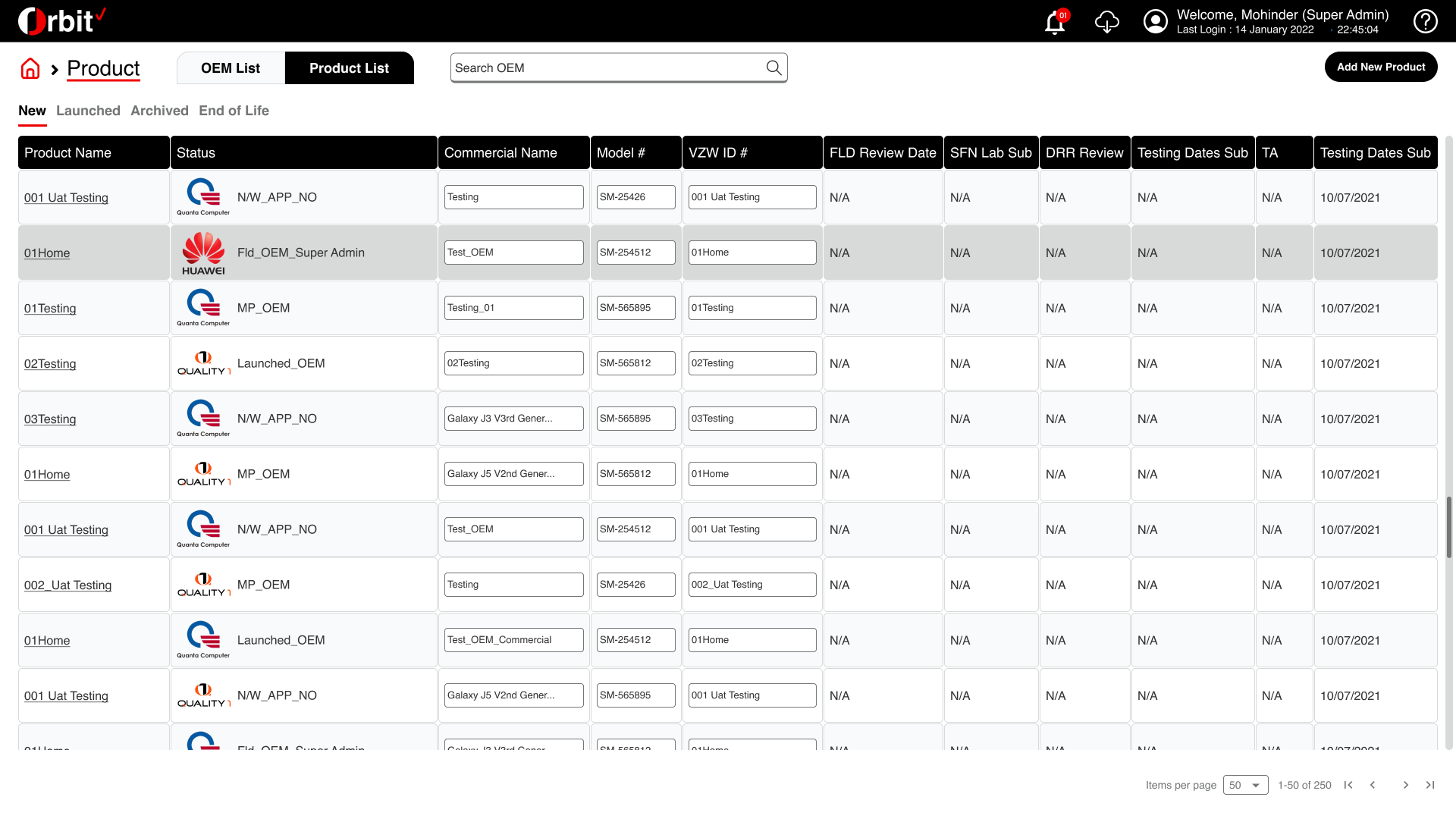The height and width of the screenshot is (819, 1456).
Task: Click the search magnifier icon
Action: [x=773, y=67]
